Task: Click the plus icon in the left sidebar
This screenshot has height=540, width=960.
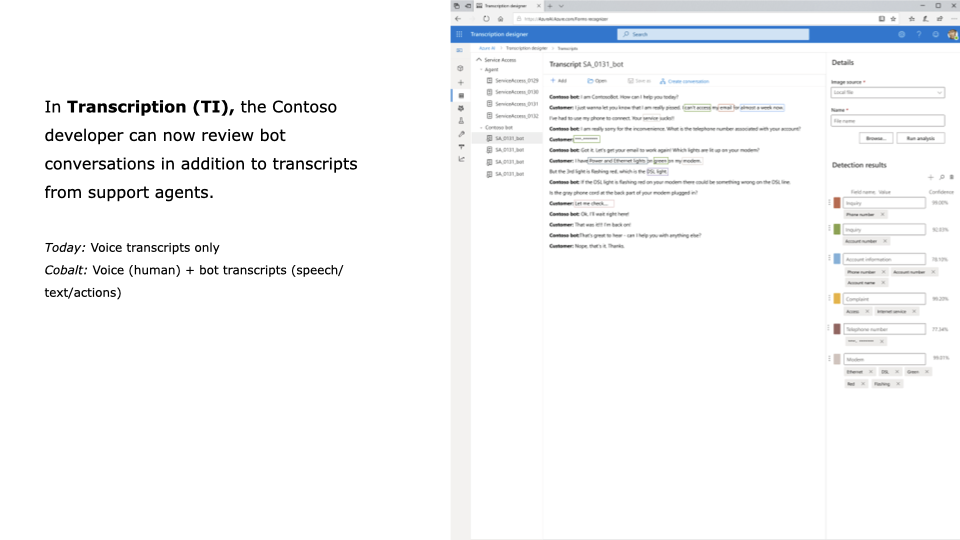Action: pos(461,82)
